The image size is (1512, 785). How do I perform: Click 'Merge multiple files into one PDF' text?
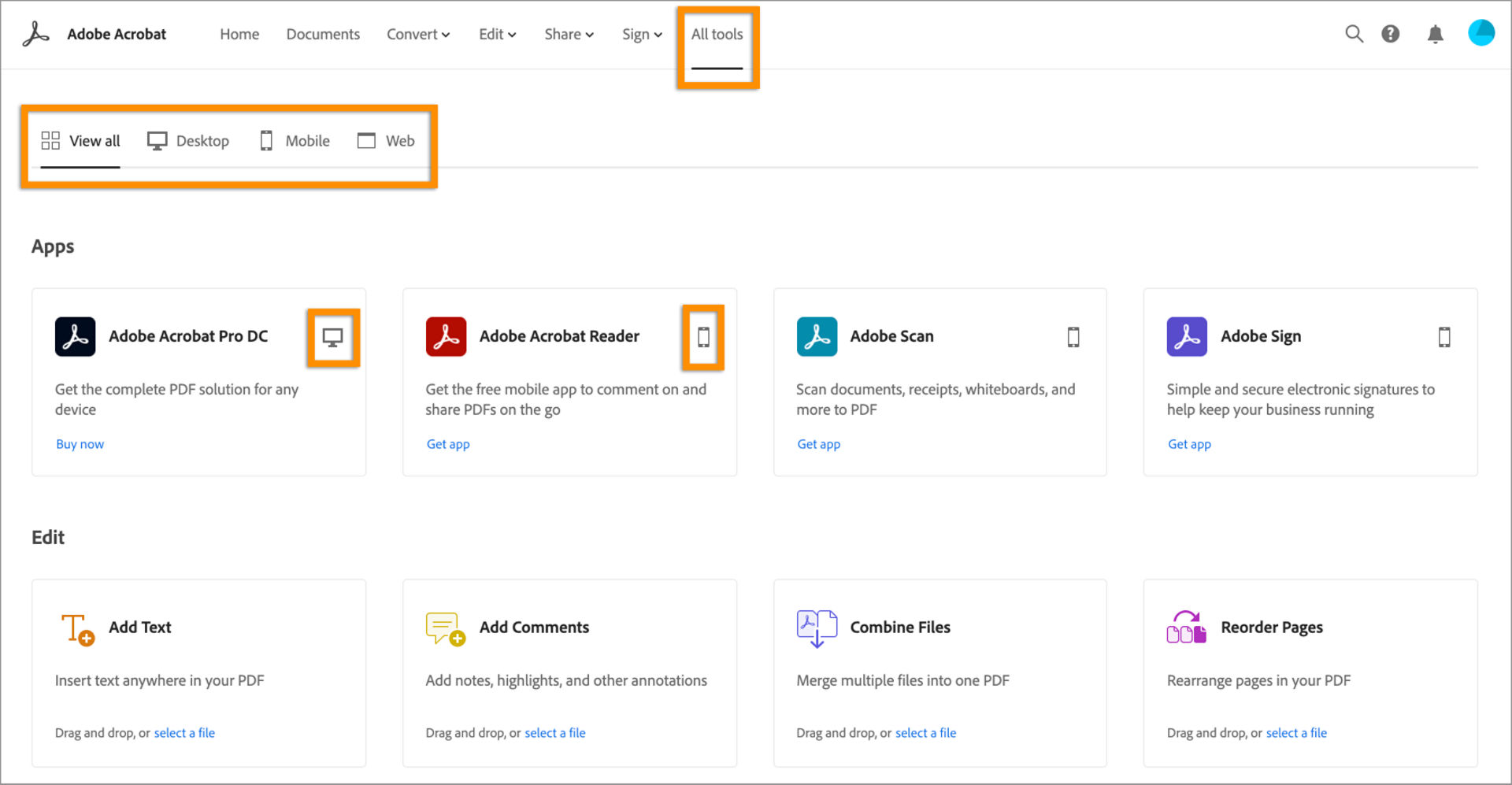tap(902, 680)
